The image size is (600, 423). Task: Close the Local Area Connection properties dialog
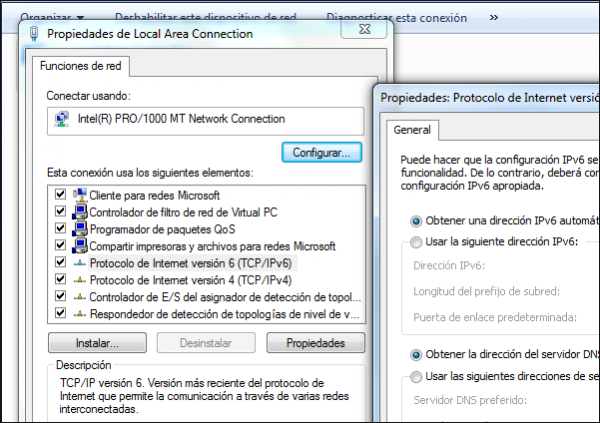(364, 29)
